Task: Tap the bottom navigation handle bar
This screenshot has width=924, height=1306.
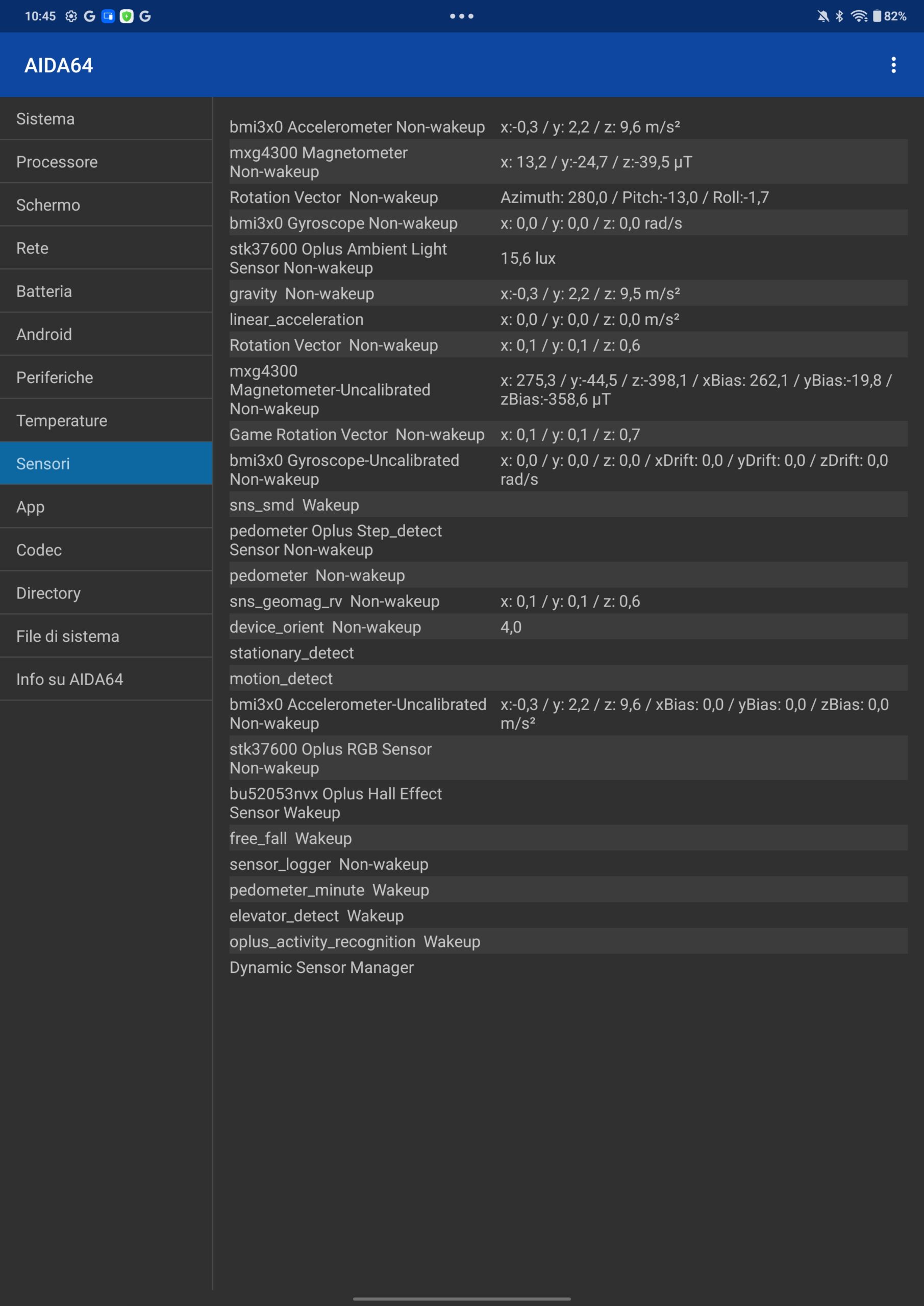Action: click(461, 1299)
